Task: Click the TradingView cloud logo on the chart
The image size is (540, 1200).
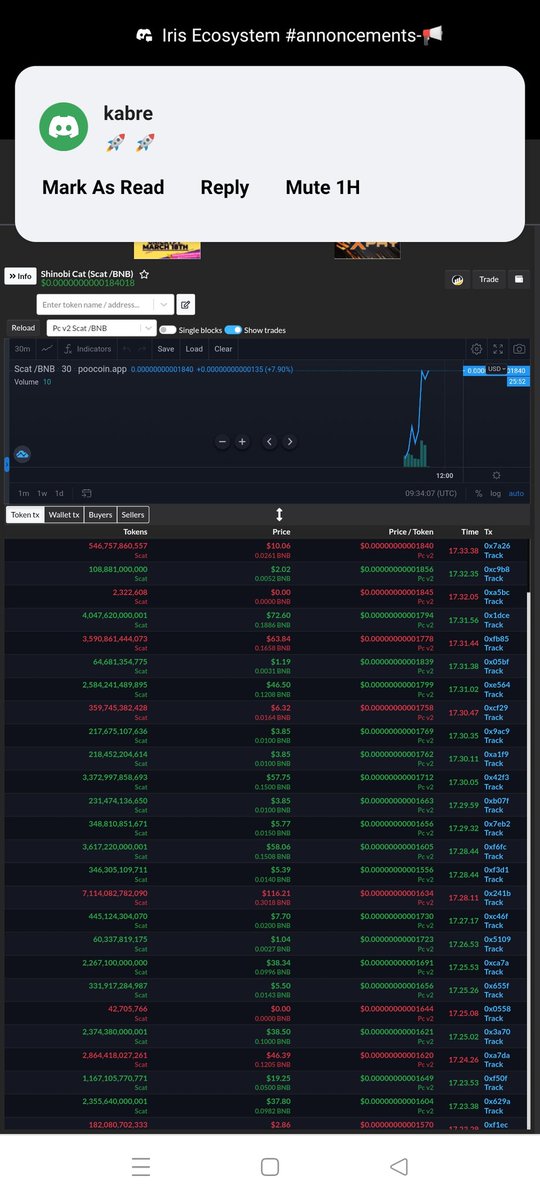Action: pos(22,454)
